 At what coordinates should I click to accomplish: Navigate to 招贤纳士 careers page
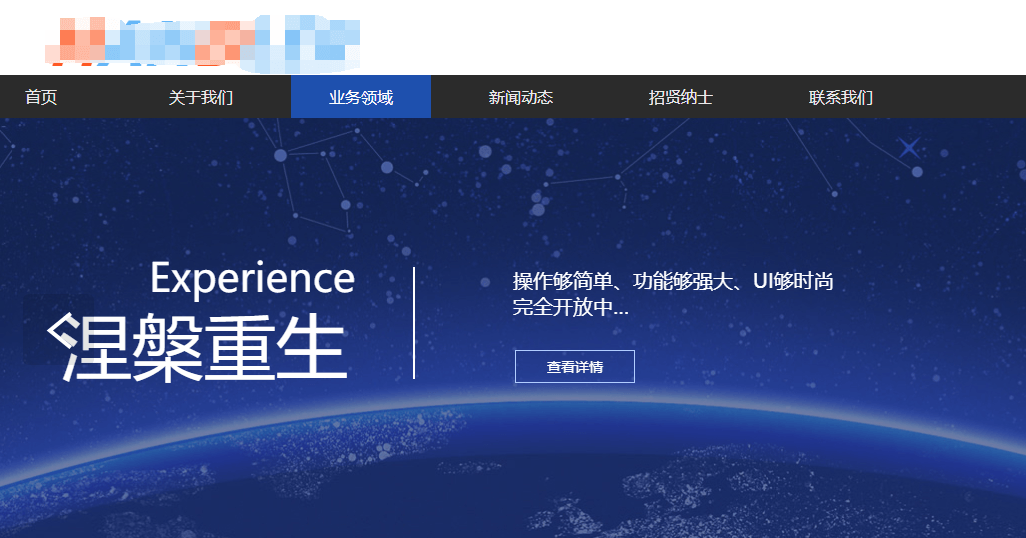point(681,97)
